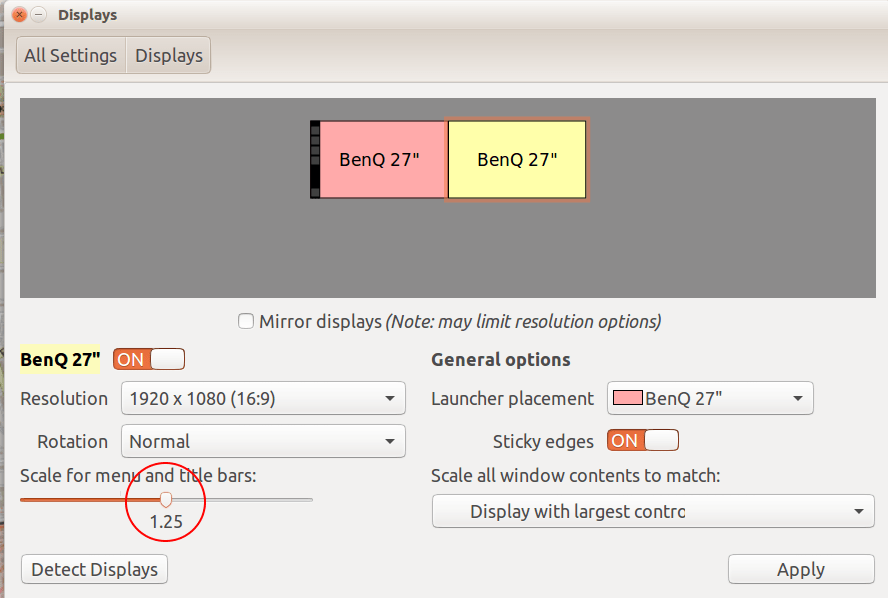This screenshot has height=598, width=888.
Task: Turn off the BenQ 27" display switch
Action: click(x=148, y=358)
